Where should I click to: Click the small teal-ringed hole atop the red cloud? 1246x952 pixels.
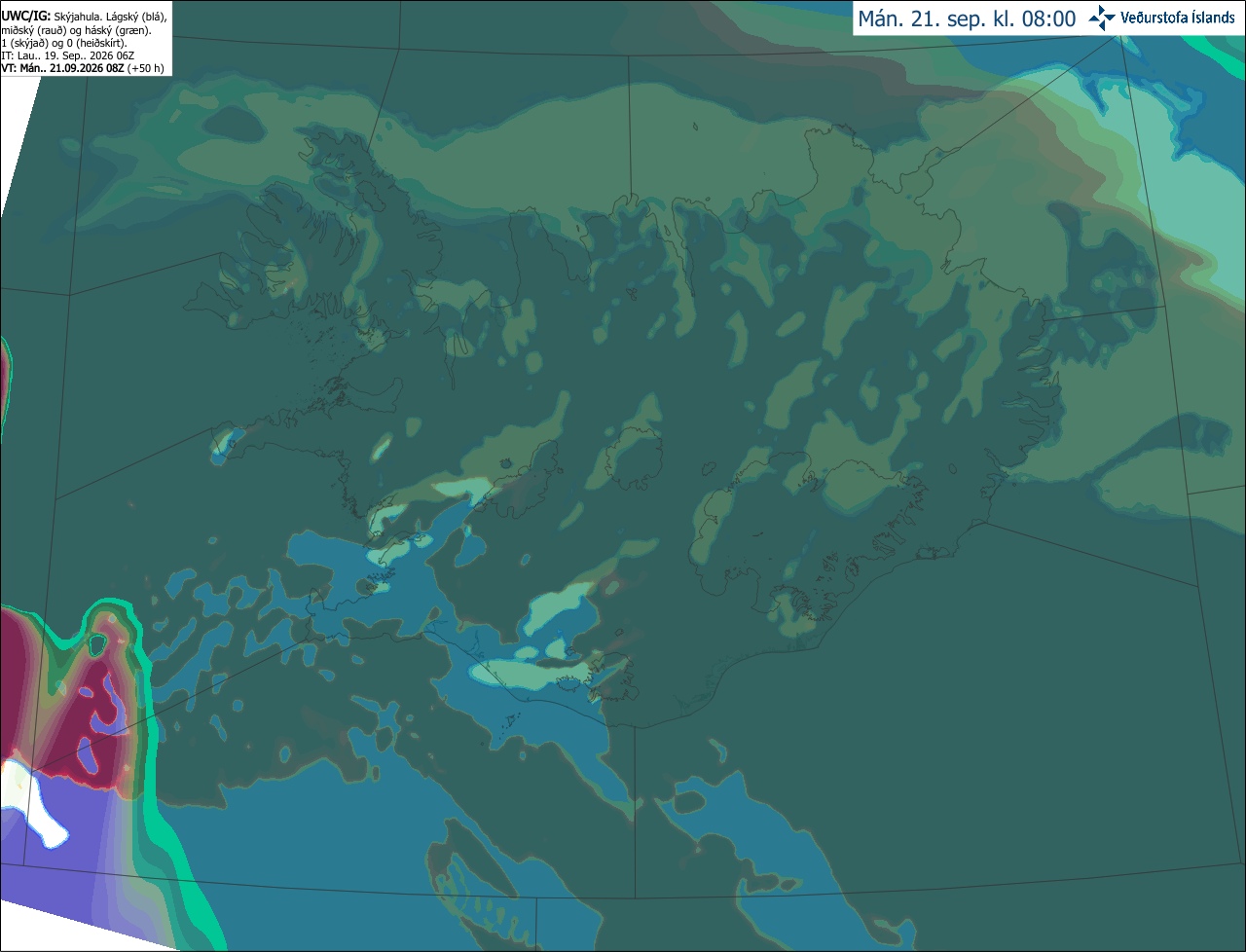[x=96, y=644]
